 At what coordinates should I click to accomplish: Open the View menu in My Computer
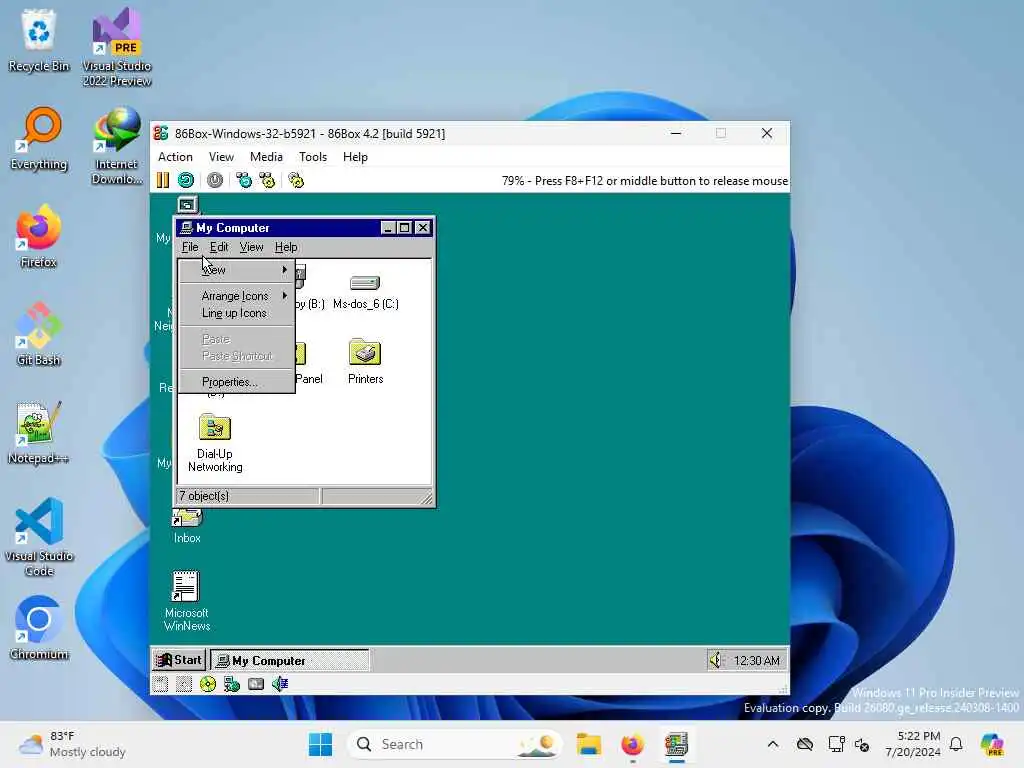pyautogui.click(x=251, y=247)
